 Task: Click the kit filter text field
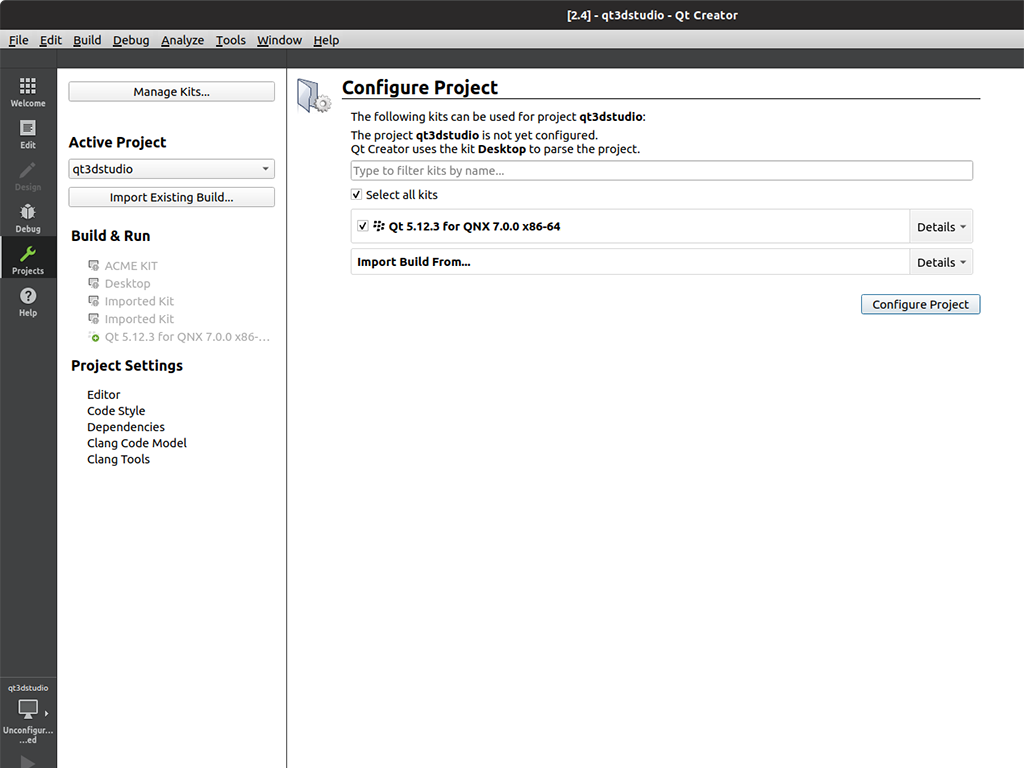coord(661,171)
